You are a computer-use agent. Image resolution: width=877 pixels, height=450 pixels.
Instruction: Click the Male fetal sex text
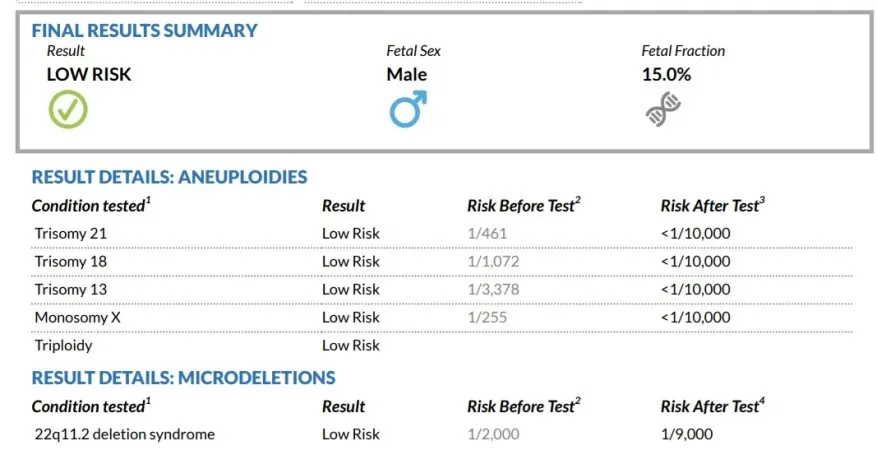pos(407,74)
